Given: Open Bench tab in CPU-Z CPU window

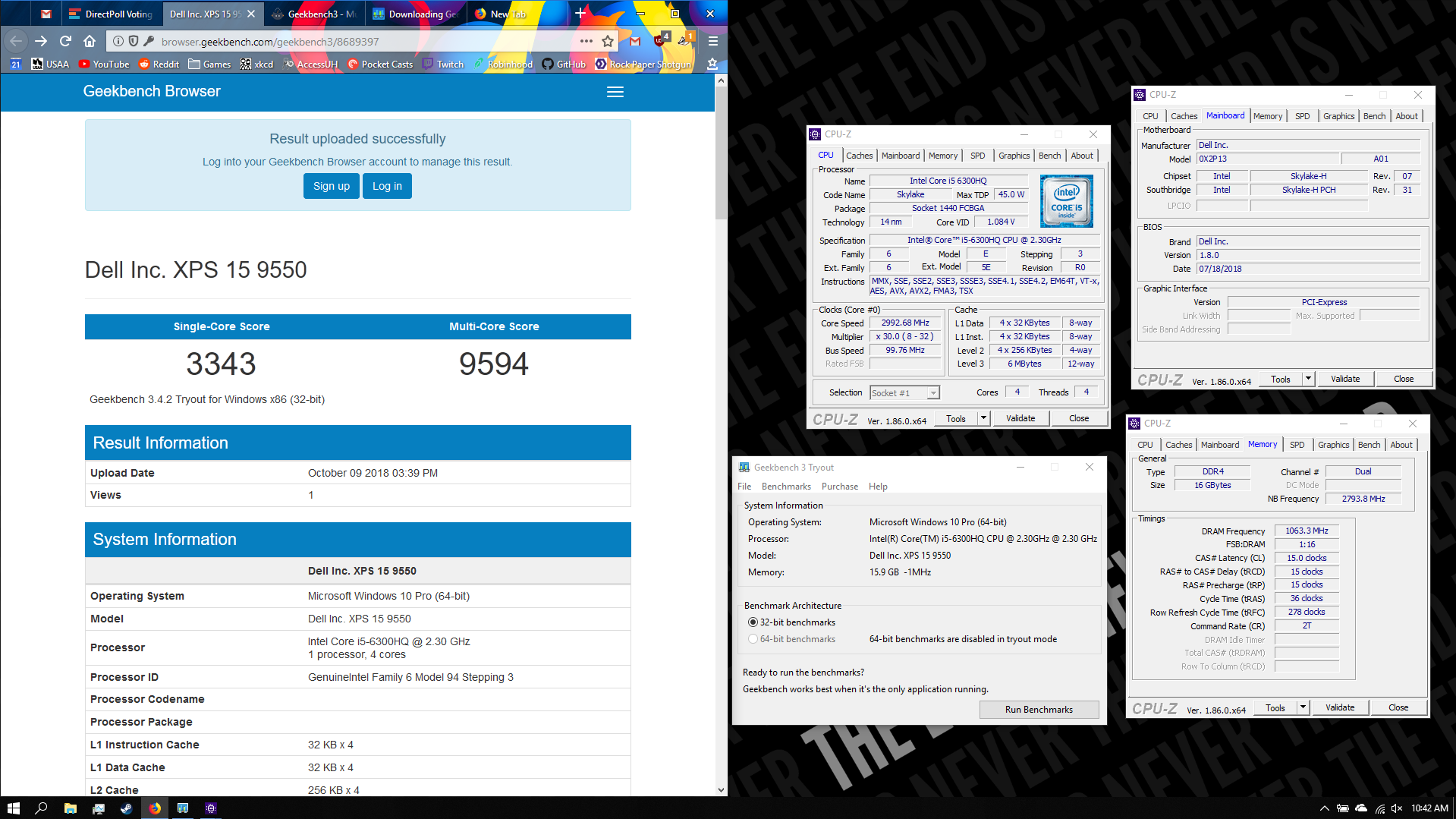Looking at the screenshot, I should point(1049,156).
